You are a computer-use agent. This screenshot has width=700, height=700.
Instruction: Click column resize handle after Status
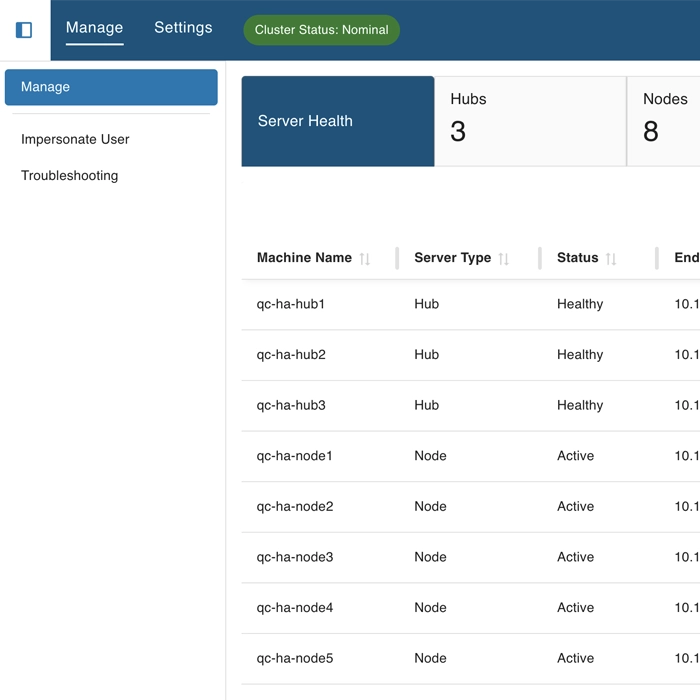(x=657, y=258)
